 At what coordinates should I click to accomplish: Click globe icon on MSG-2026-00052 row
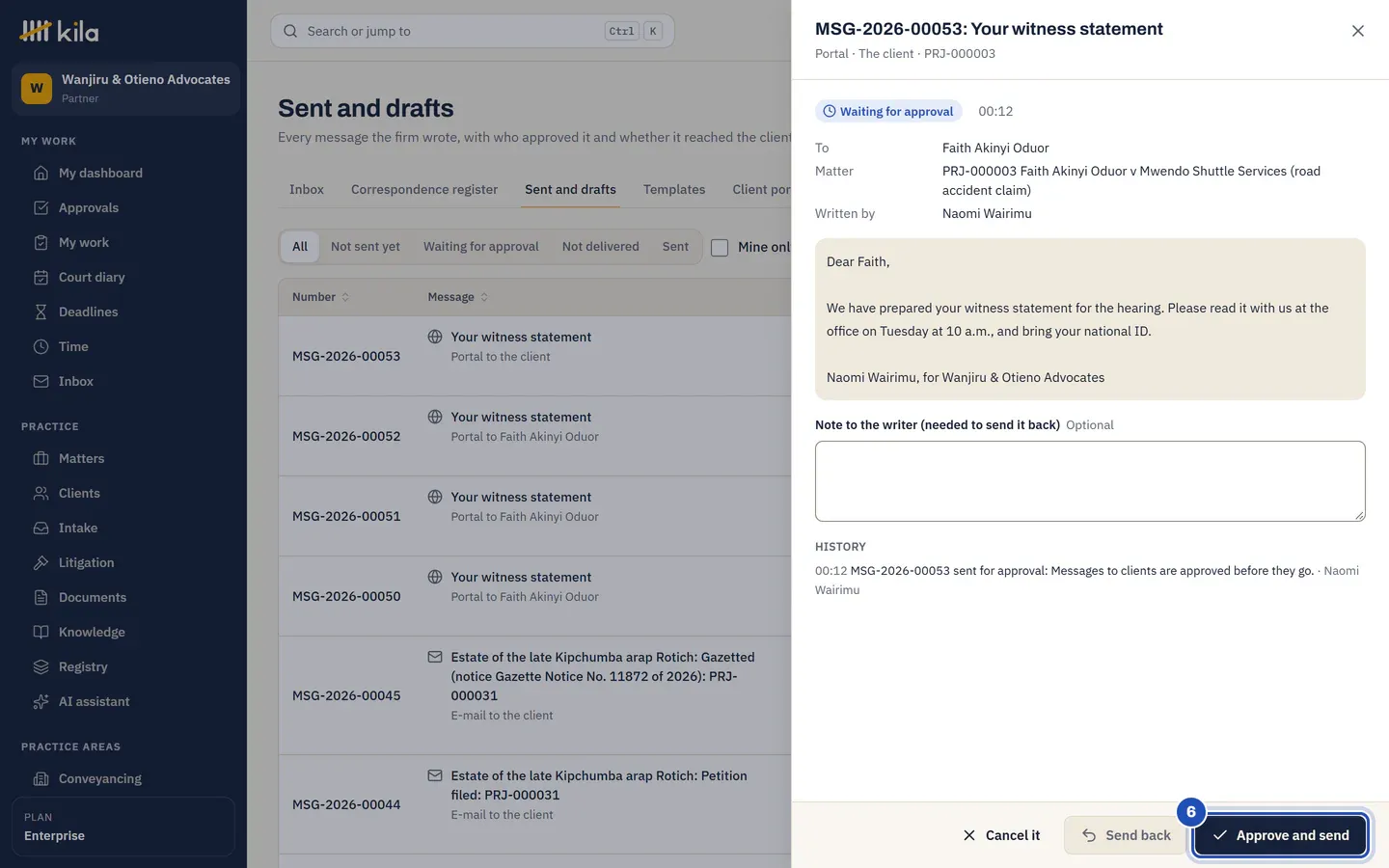[435, 417]
